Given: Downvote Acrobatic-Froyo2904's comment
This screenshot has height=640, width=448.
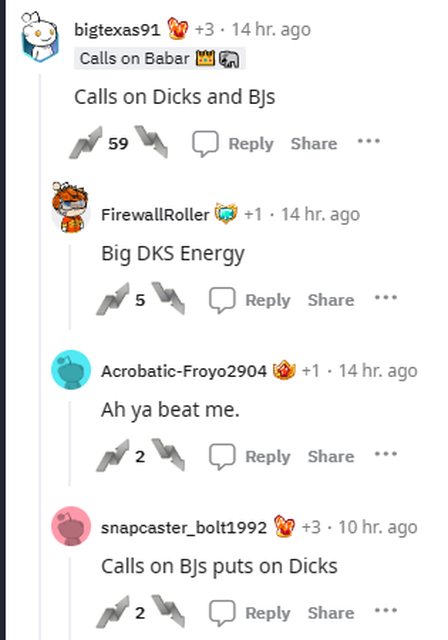Looking at the screenshot, I should click(168, 455).
